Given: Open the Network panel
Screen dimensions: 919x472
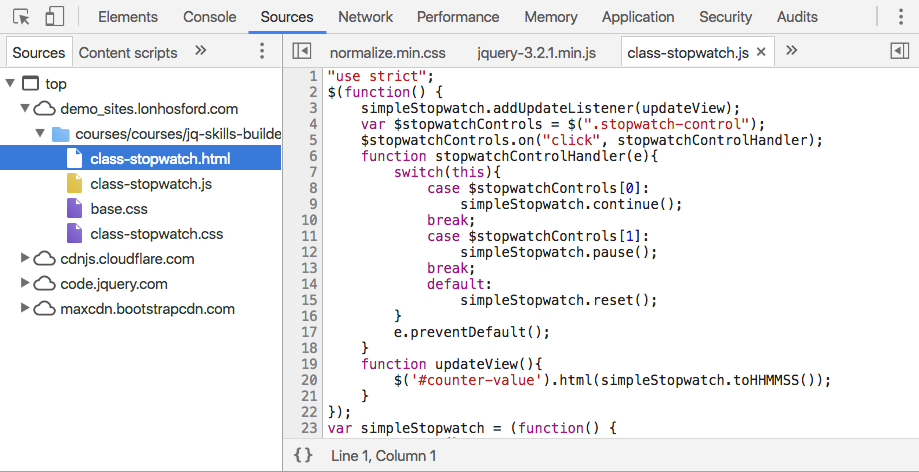Looking at the screenshot, I should pyautogui.click(x=365, y=17).
